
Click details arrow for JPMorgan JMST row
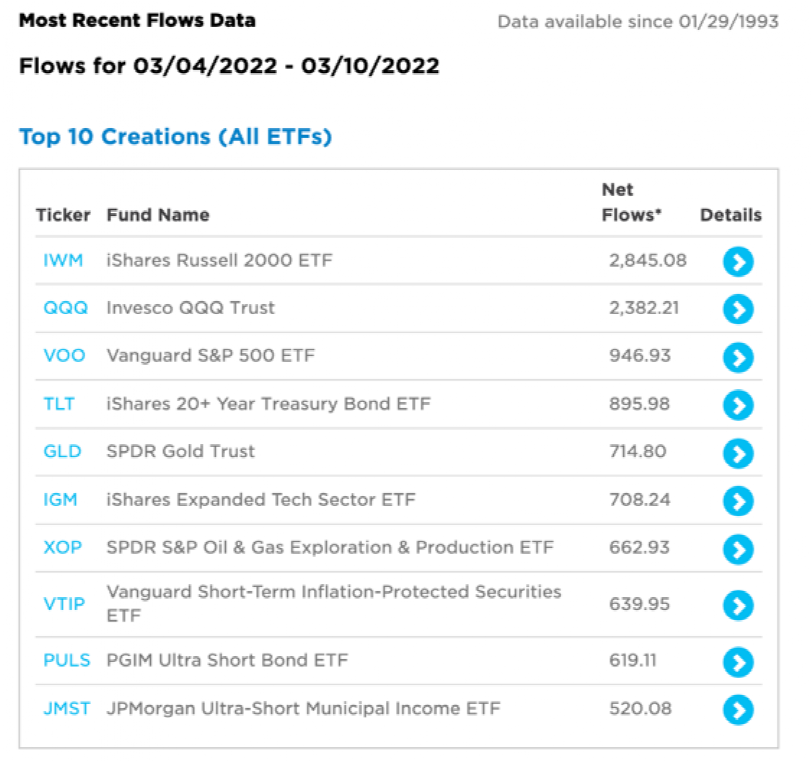pos(738,710)
